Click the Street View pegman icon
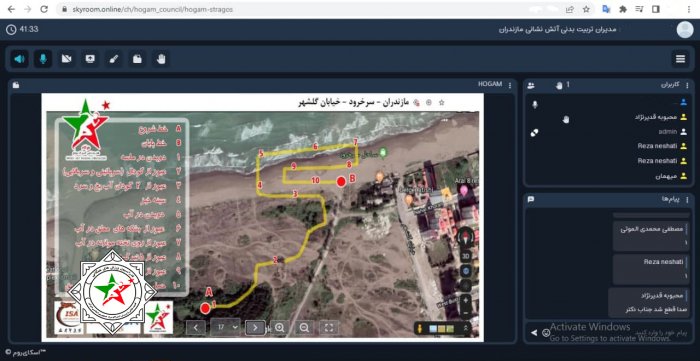 coord(420,329)
